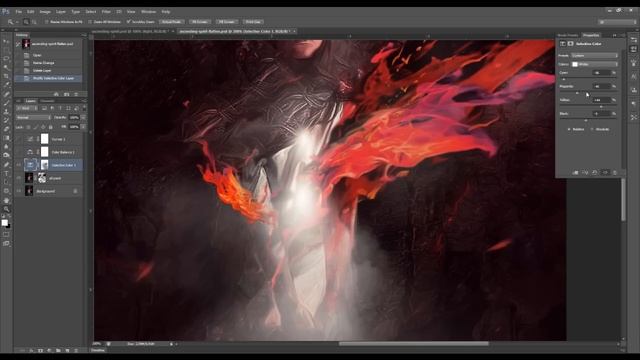The width and height of the screenshot is (640, 360).
Task: Open the layer Opacity dropdown arrow
Action: (x=83, y=117)
